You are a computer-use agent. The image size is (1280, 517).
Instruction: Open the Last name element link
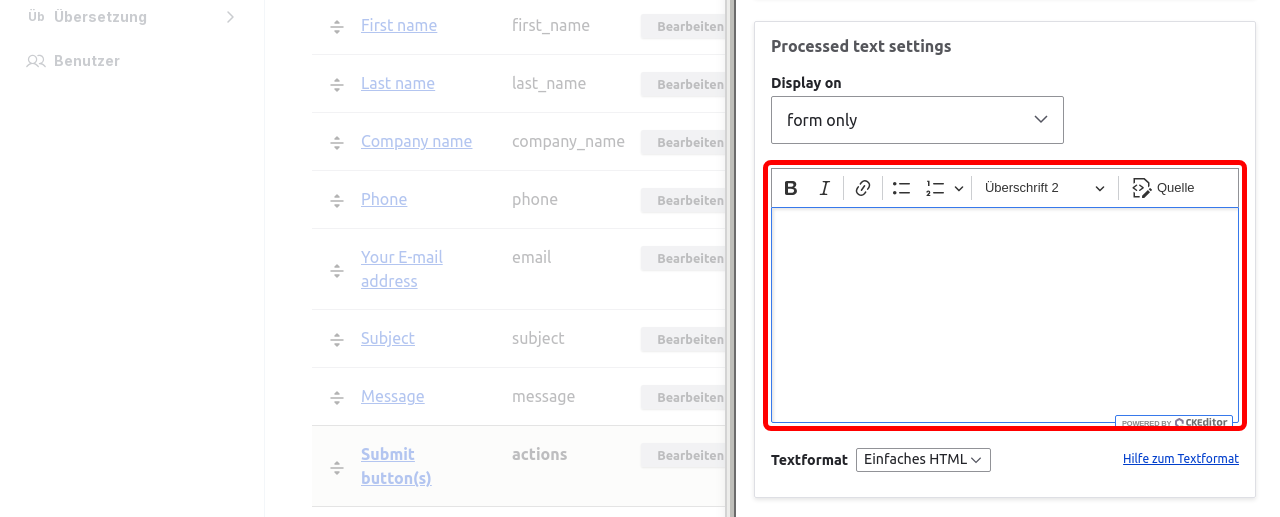(x=398, y=83)
